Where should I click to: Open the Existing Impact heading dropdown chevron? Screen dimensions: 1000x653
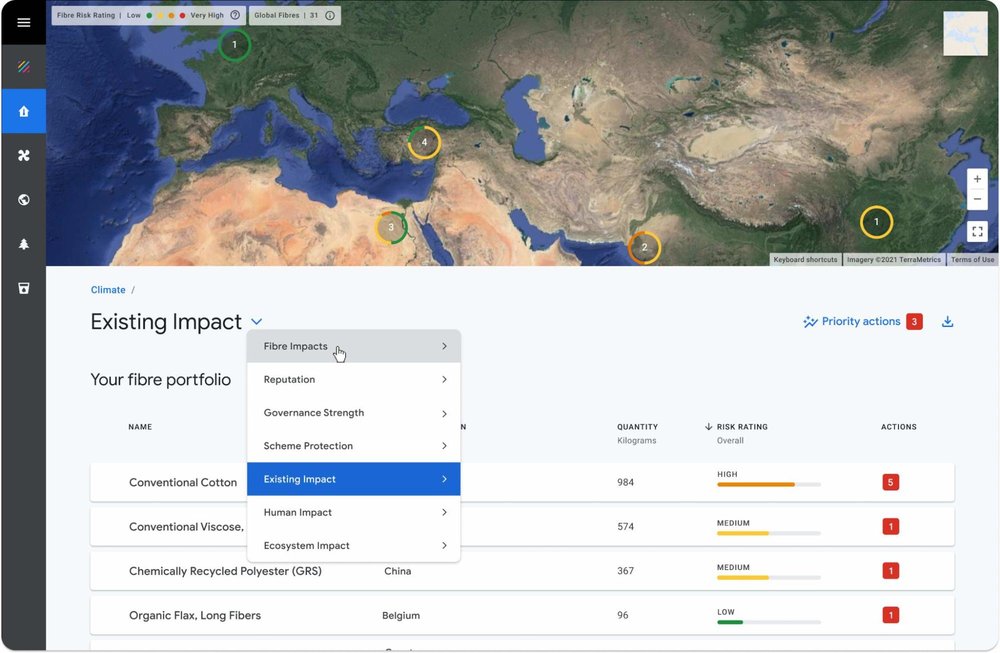coord(257,322)
